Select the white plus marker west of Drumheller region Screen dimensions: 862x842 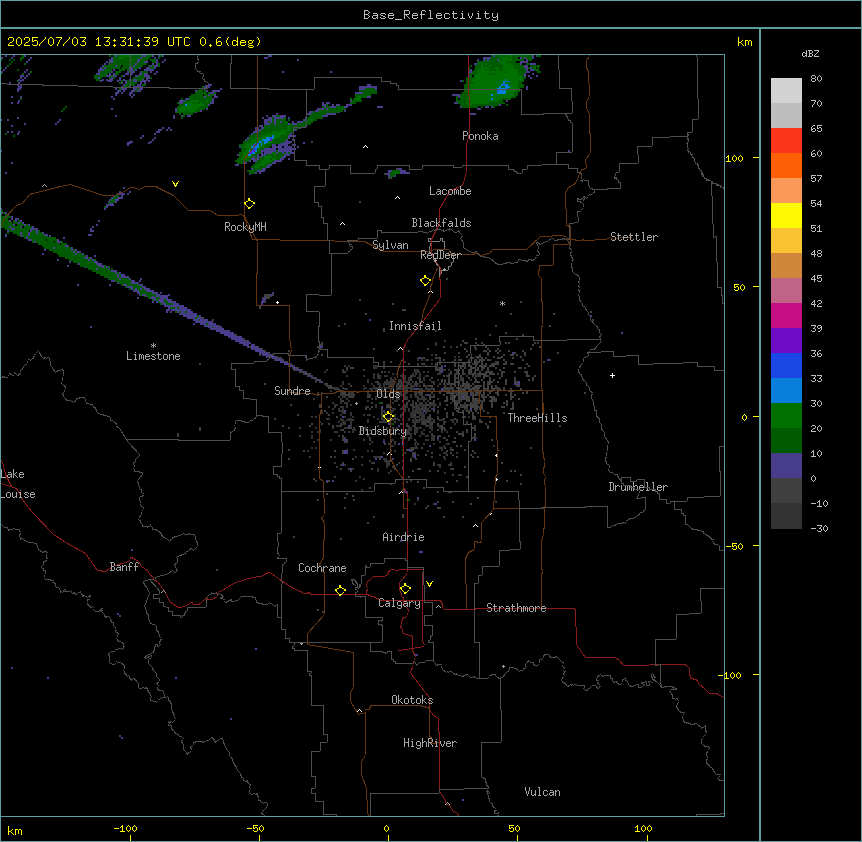point(612,375)
